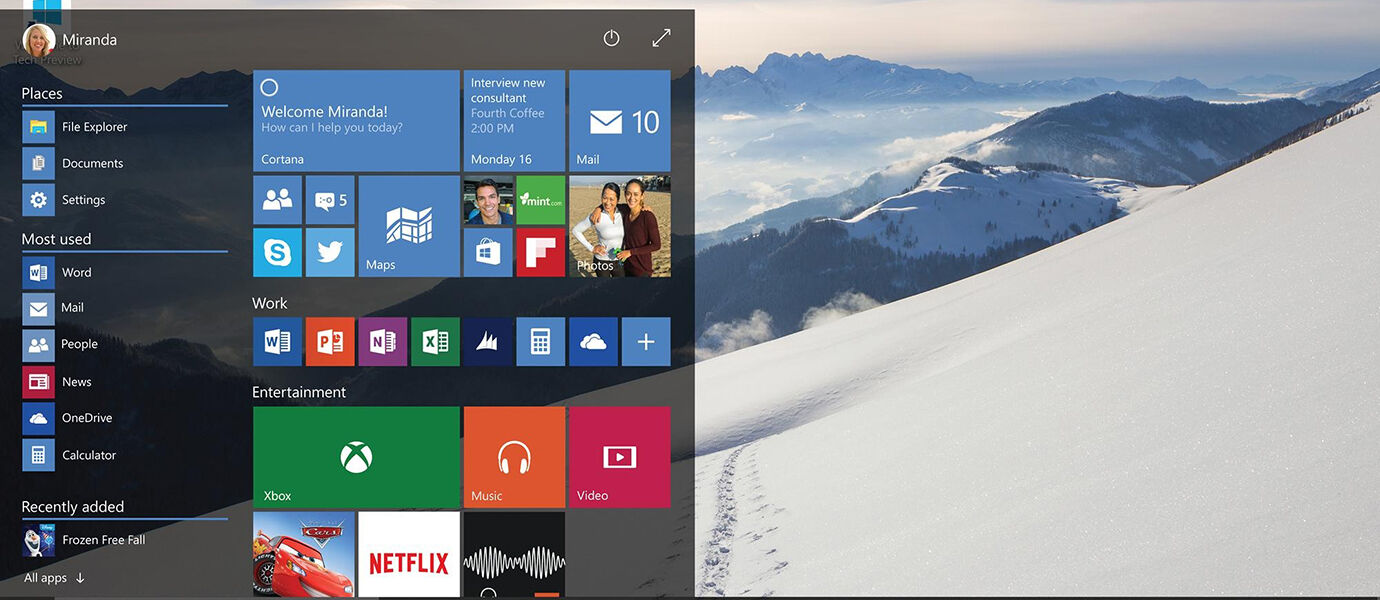Open the Miranda user account menu

[x=69, y=40]
